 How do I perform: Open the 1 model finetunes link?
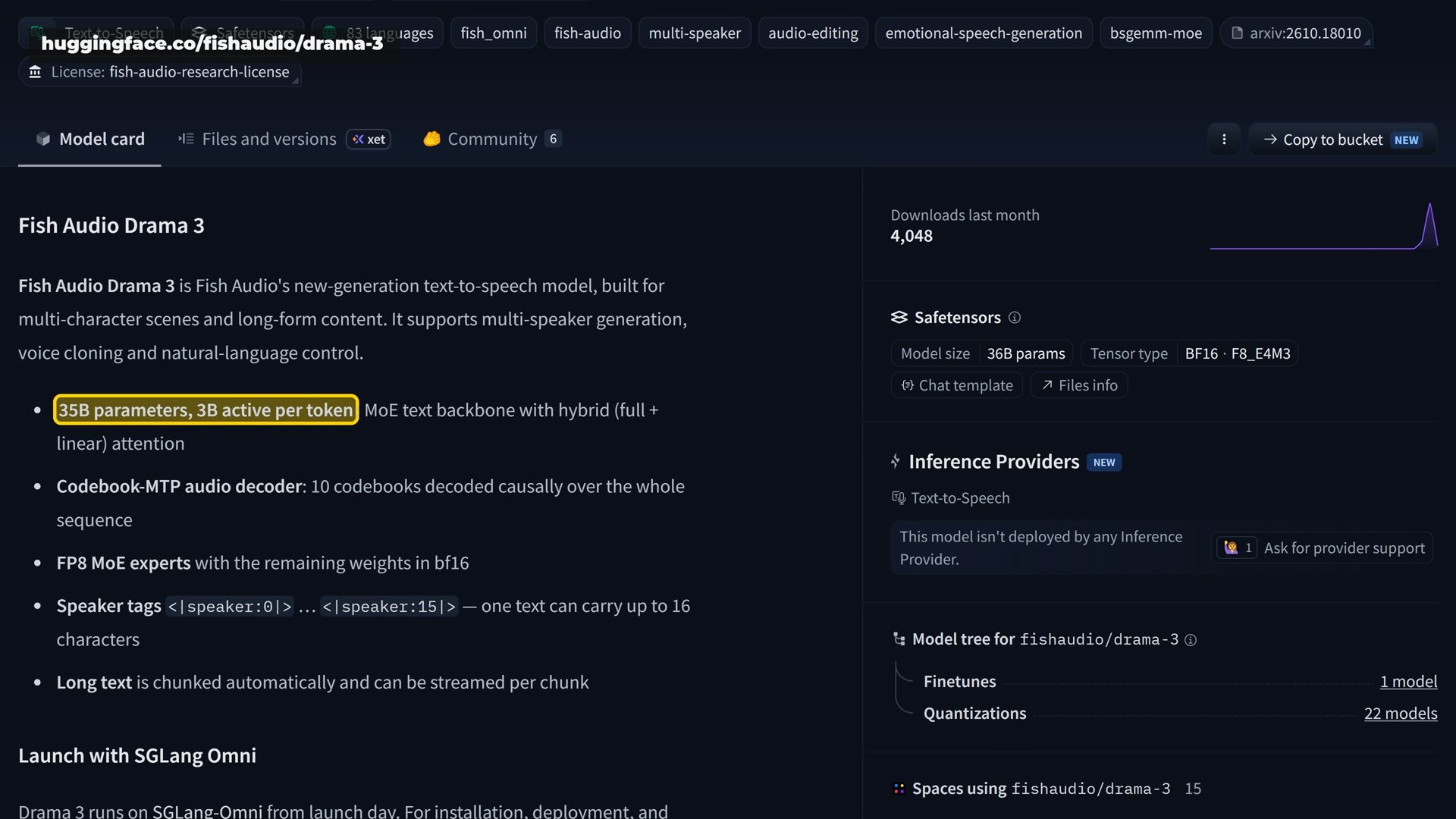point(1408,682)
